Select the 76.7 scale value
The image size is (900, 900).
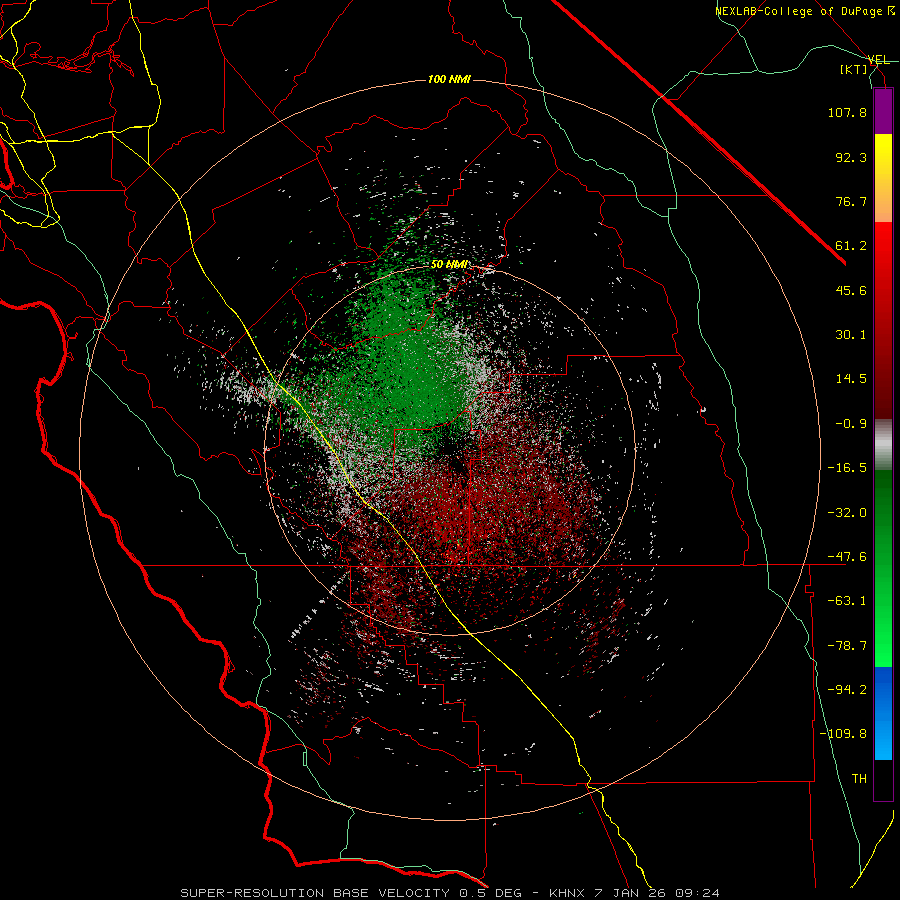pos(851,201)
